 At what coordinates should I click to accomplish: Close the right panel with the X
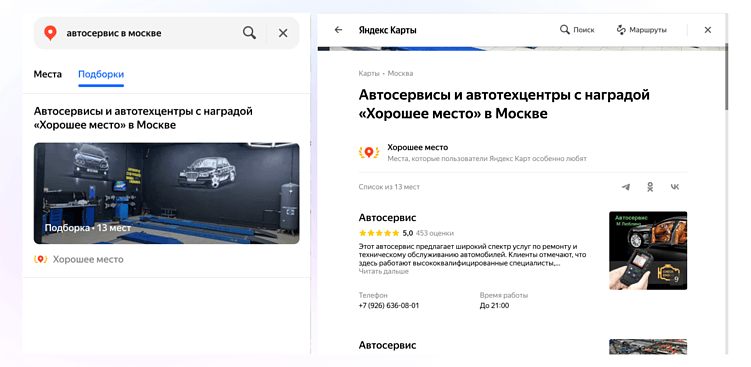tap(707, 30)
